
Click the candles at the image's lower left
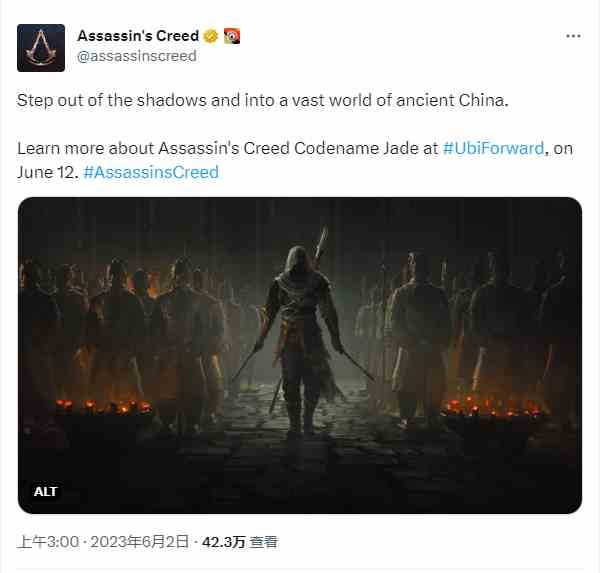point(103,408)
